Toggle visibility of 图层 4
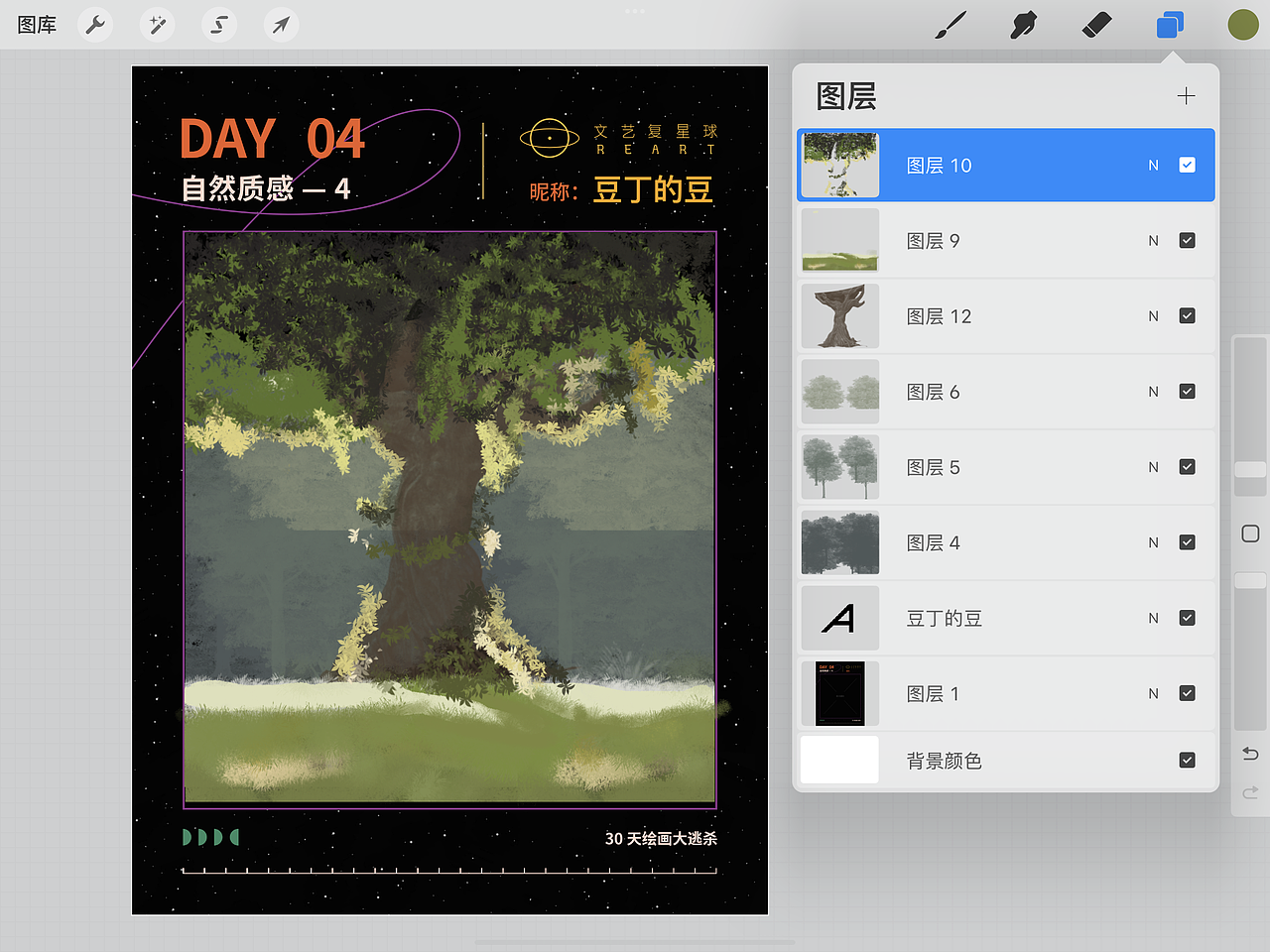Viewport: 1270px width, 952px height. pyautogui.click(x=1187, y=541)
